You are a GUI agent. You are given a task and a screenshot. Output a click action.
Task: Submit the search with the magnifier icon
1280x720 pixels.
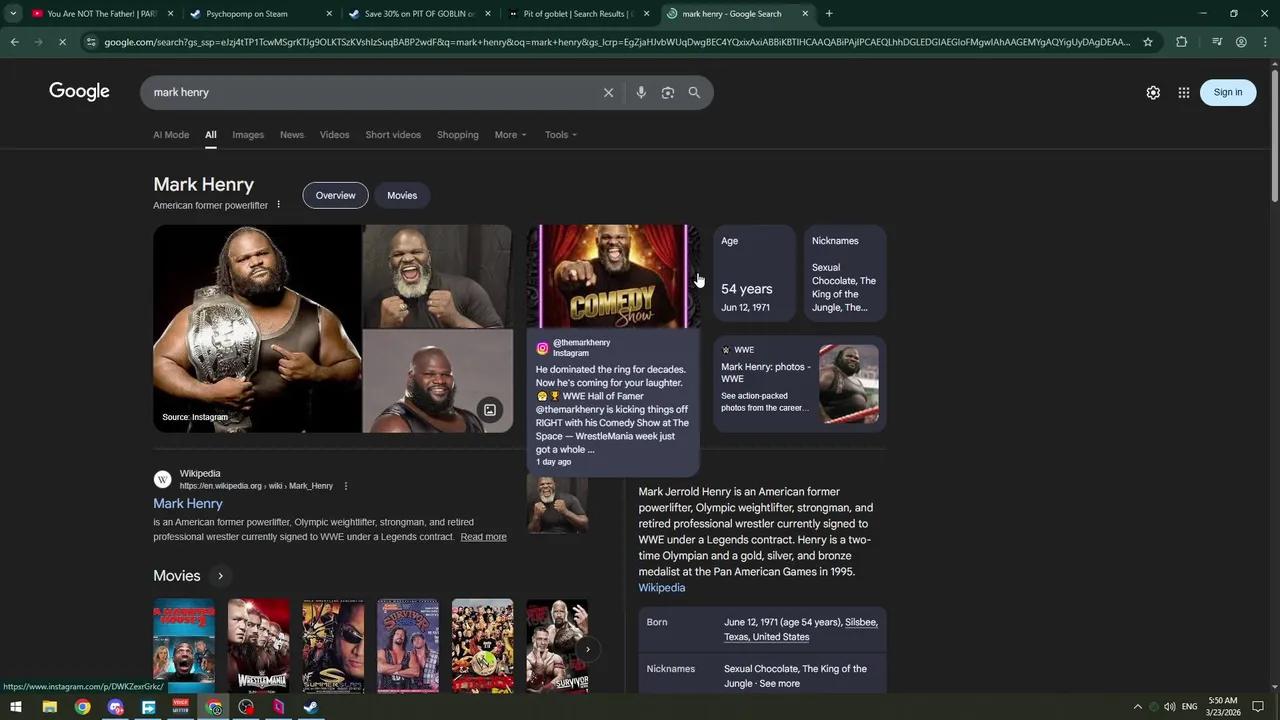click(x=694, y=92)
